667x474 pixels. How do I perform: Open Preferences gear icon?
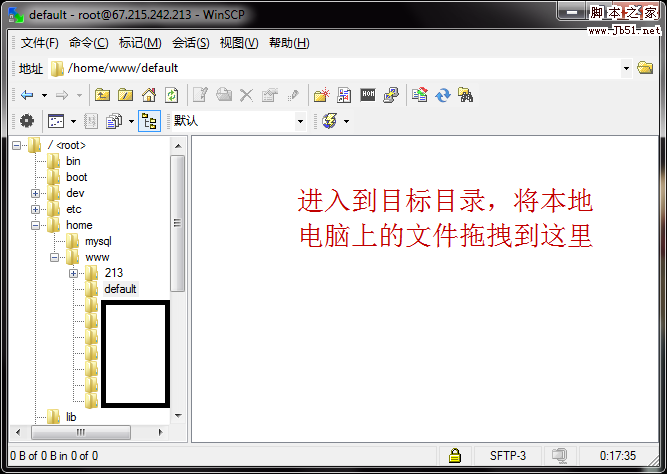click(27, 121)
